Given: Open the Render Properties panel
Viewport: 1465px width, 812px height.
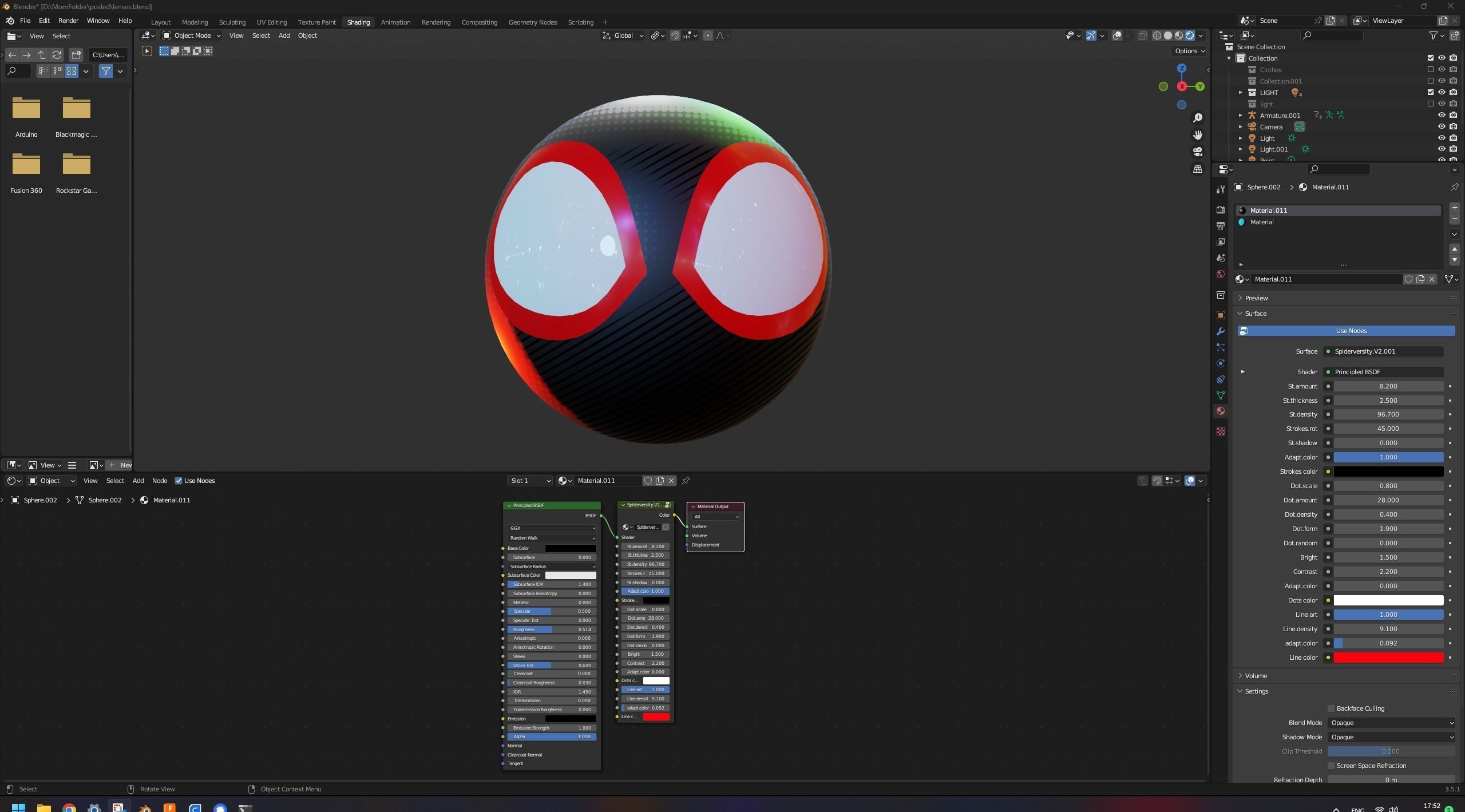Looking at the screenshot, I should pos(1221,209).
